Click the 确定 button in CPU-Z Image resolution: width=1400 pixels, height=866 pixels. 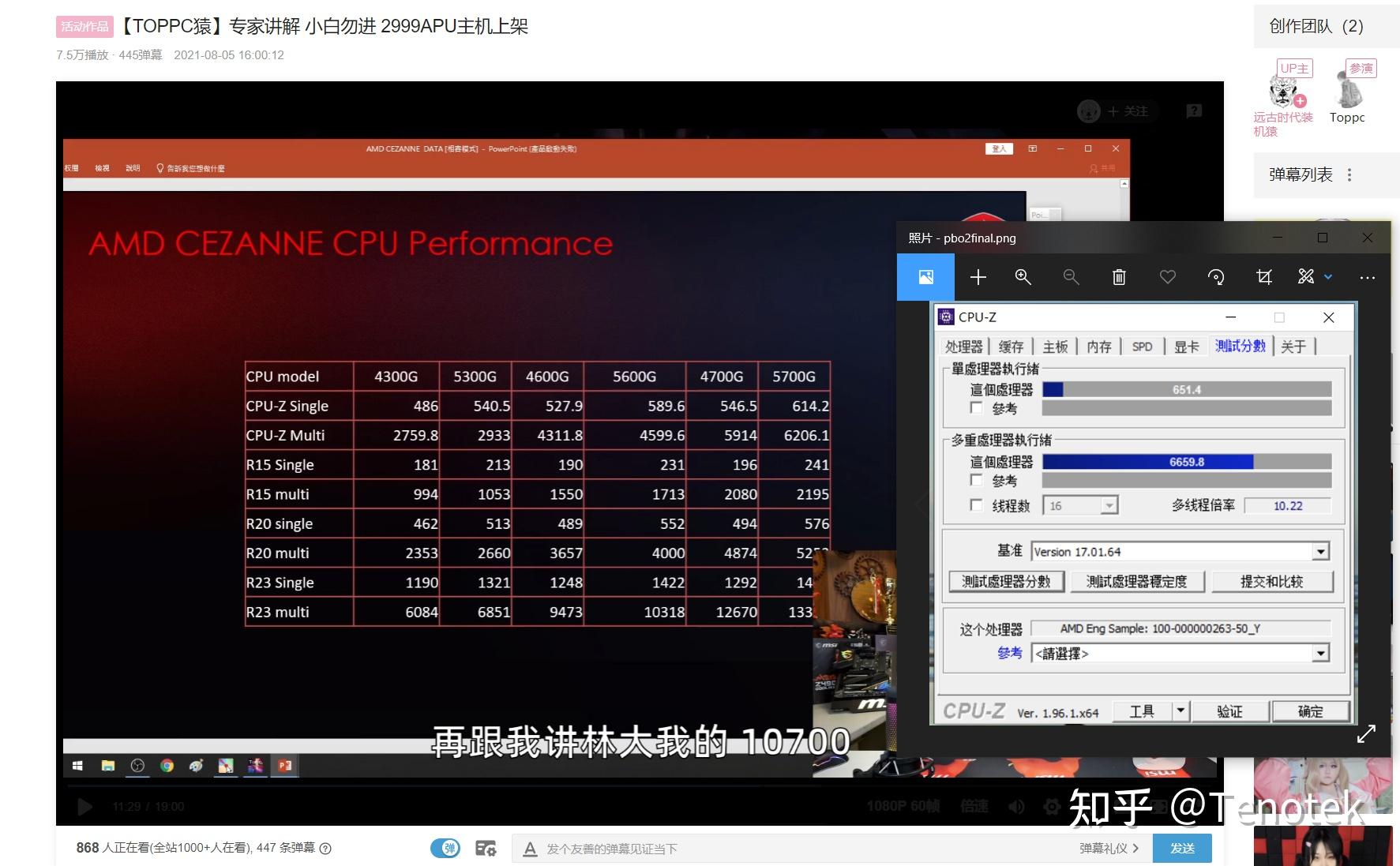pos(1311,711)
